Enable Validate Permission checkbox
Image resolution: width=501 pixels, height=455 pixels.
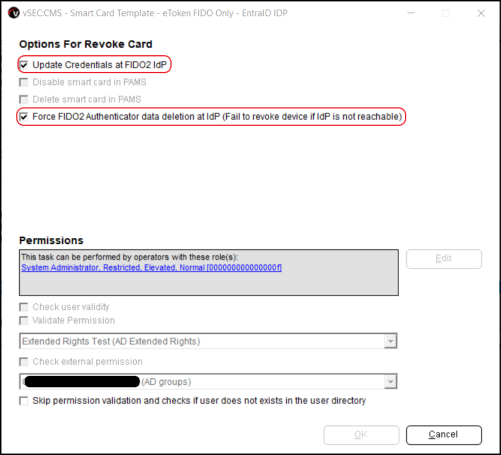coord(24,320)
